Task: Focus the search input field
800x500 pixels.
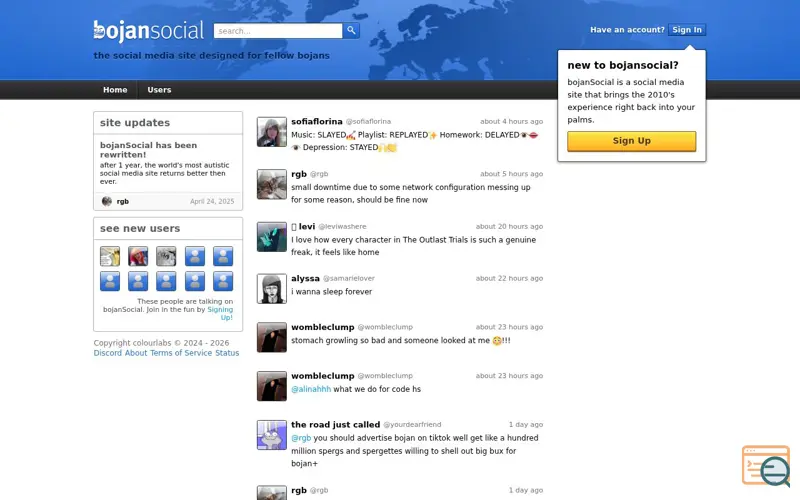Action: click(278, 31)
